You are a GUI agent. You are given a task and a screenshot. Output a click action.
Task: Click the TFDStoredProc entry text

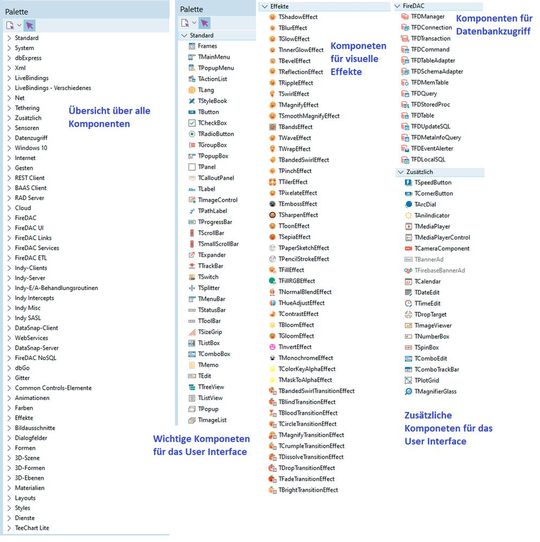430,104
